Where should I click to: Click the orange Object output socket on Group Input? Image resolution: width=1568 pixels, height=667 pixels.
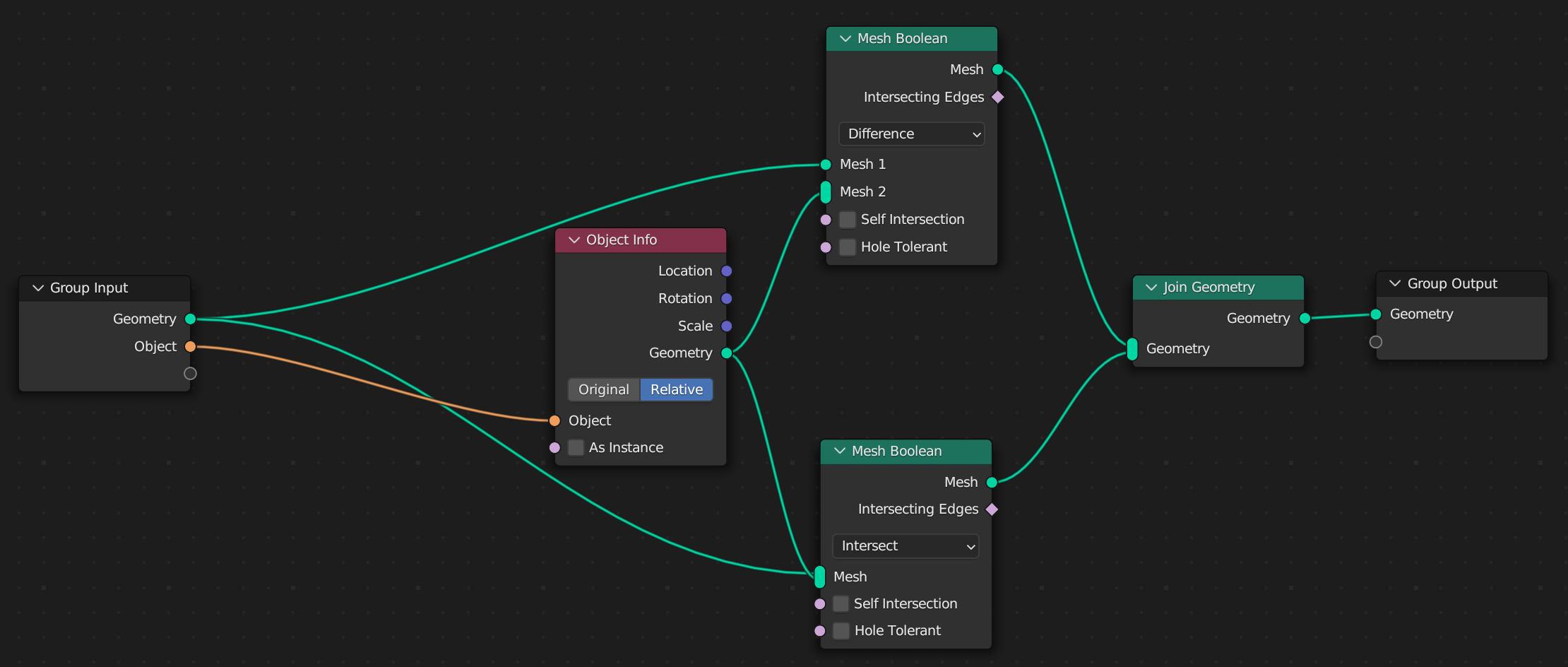(x=190, y=346)
